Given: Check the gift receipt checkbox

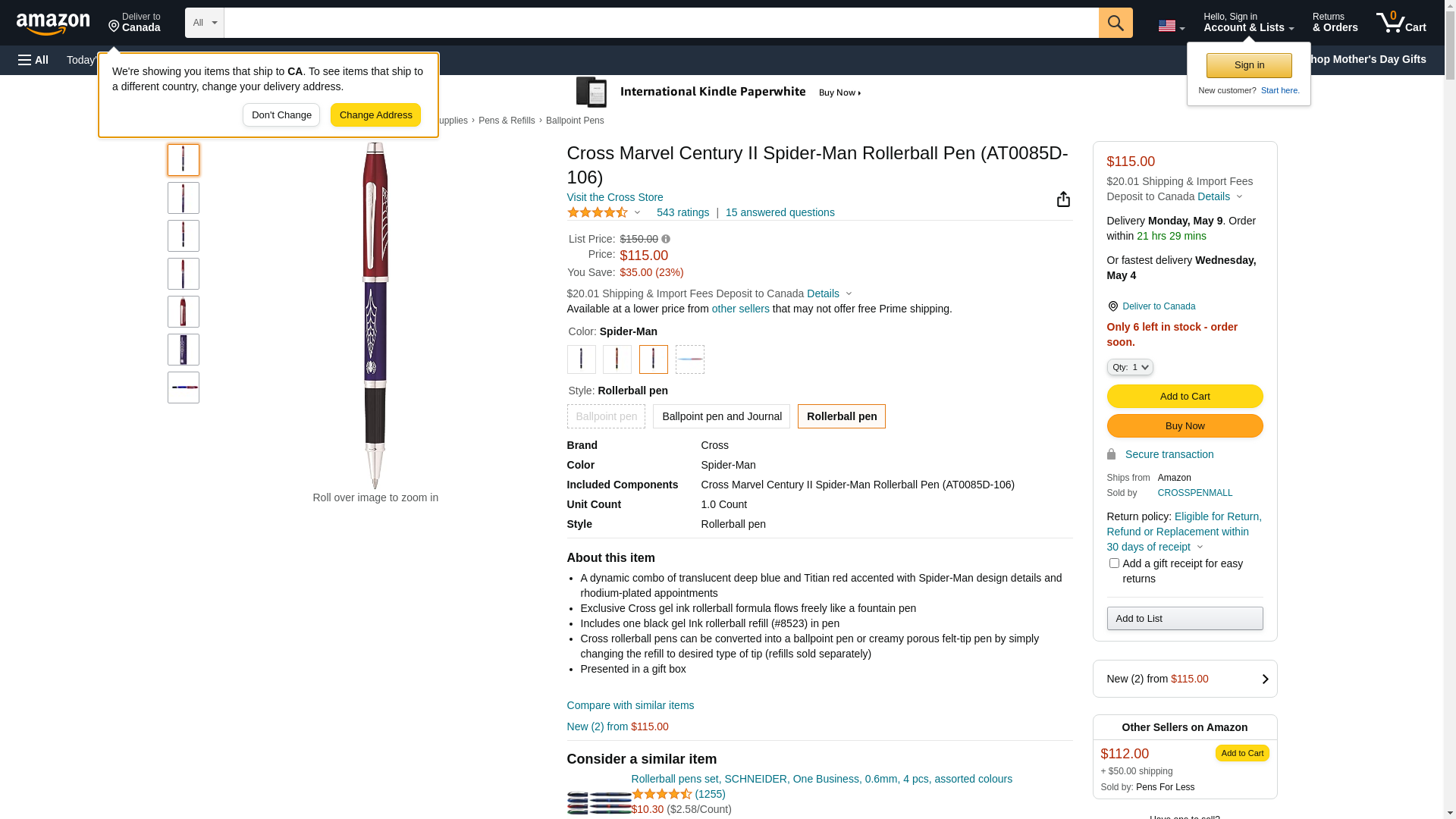Looking at the screenshot, I should (x=1114, y=563).
